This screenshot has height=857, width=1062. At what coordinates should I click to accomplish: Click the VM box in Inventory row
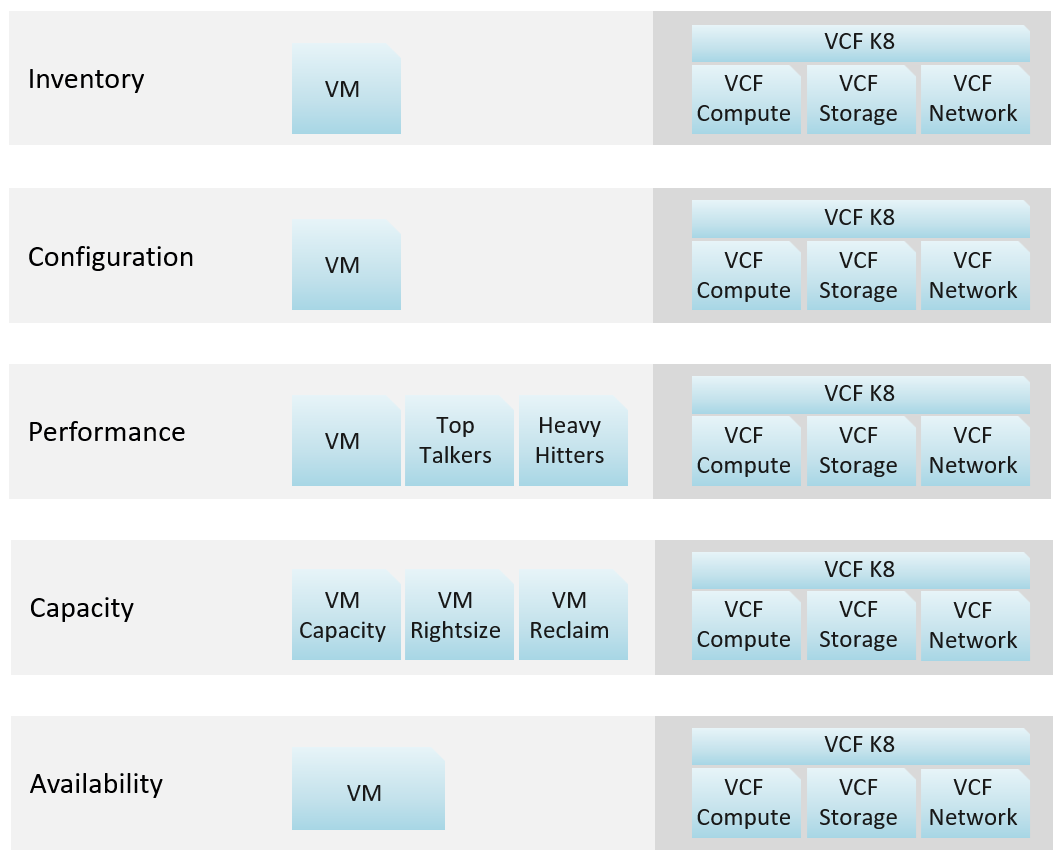tap(346, 89)
